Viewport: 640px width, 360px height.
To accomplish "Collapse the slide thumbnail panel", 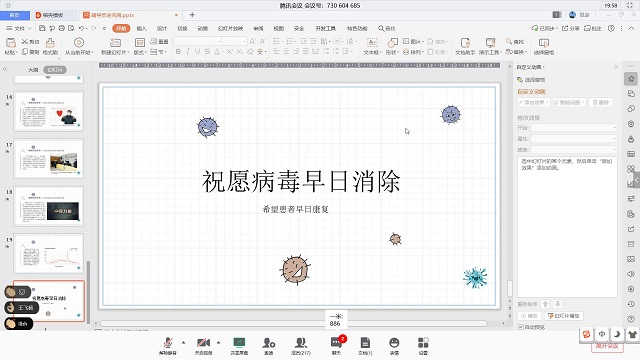I will (5, 69).
